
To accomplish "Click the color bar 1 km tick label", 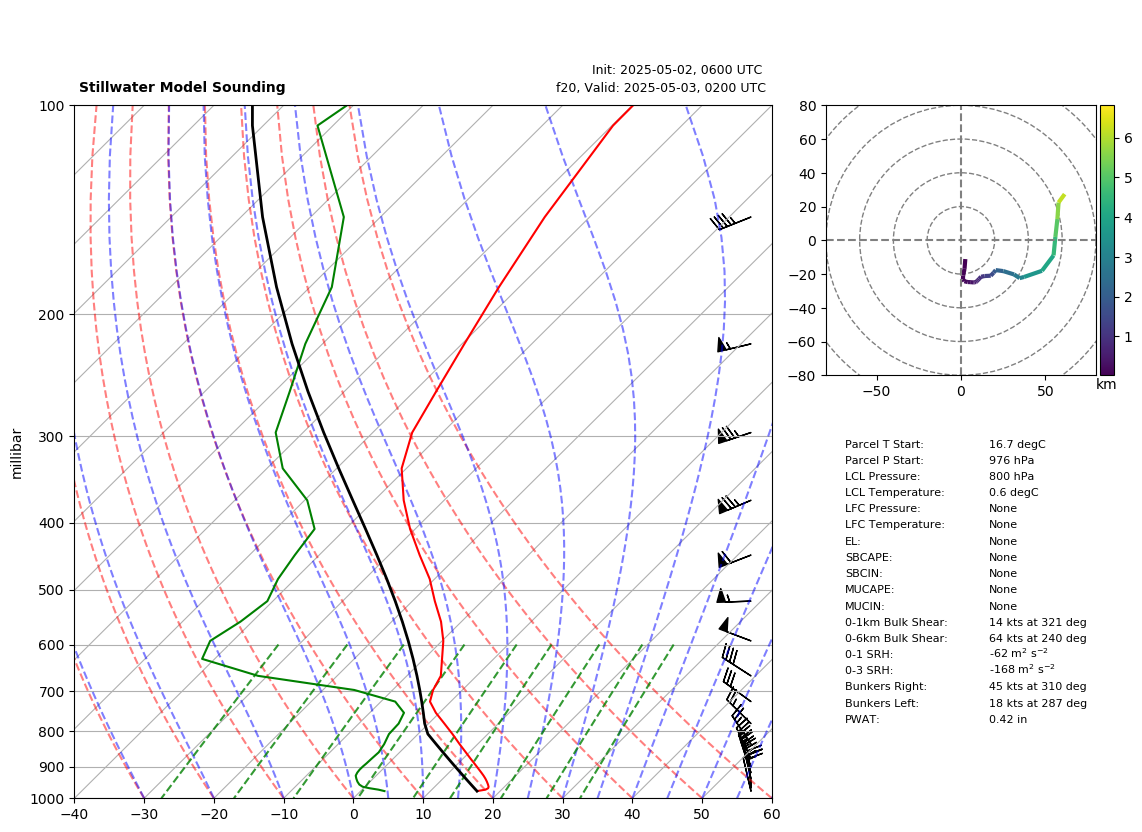I will (1128, 337).
